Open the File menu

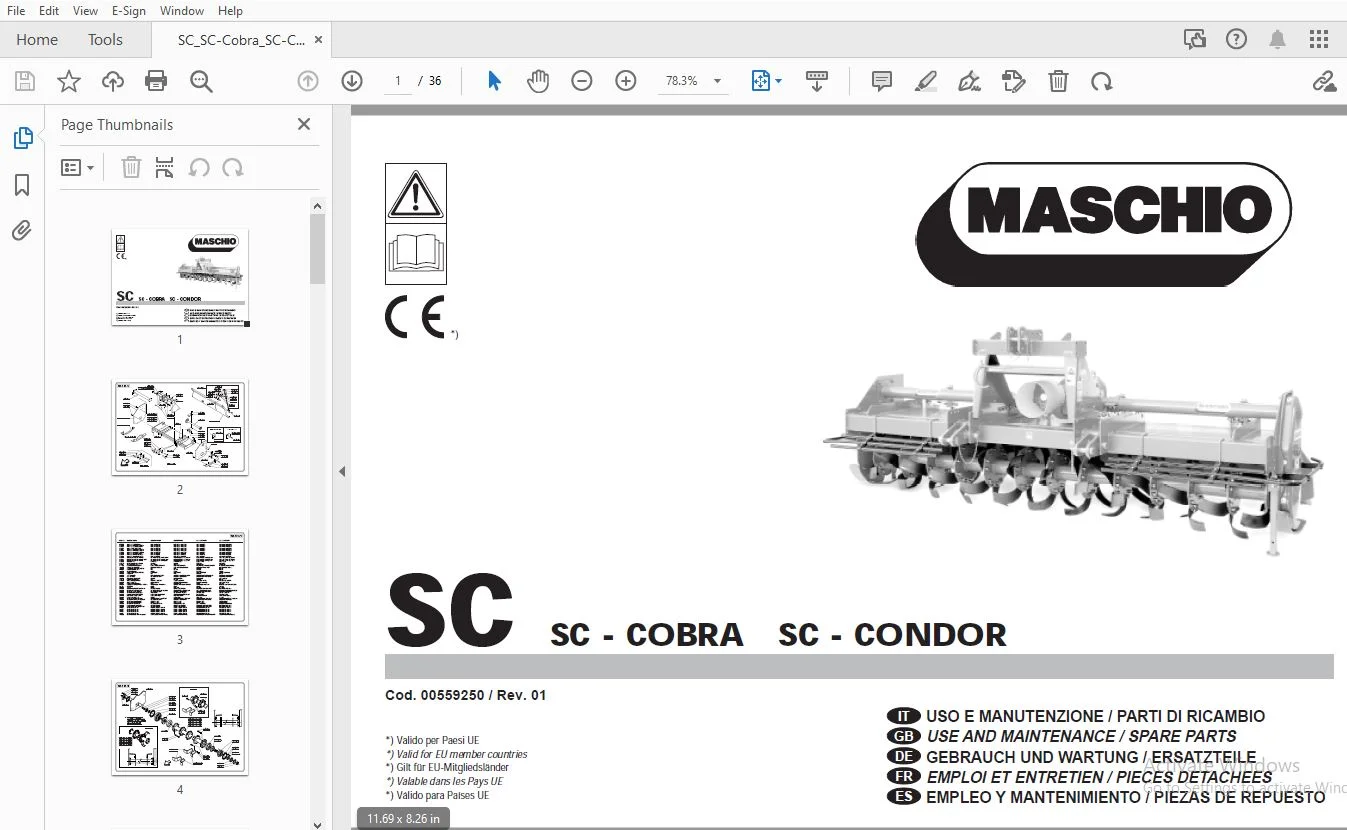point(16,11)
